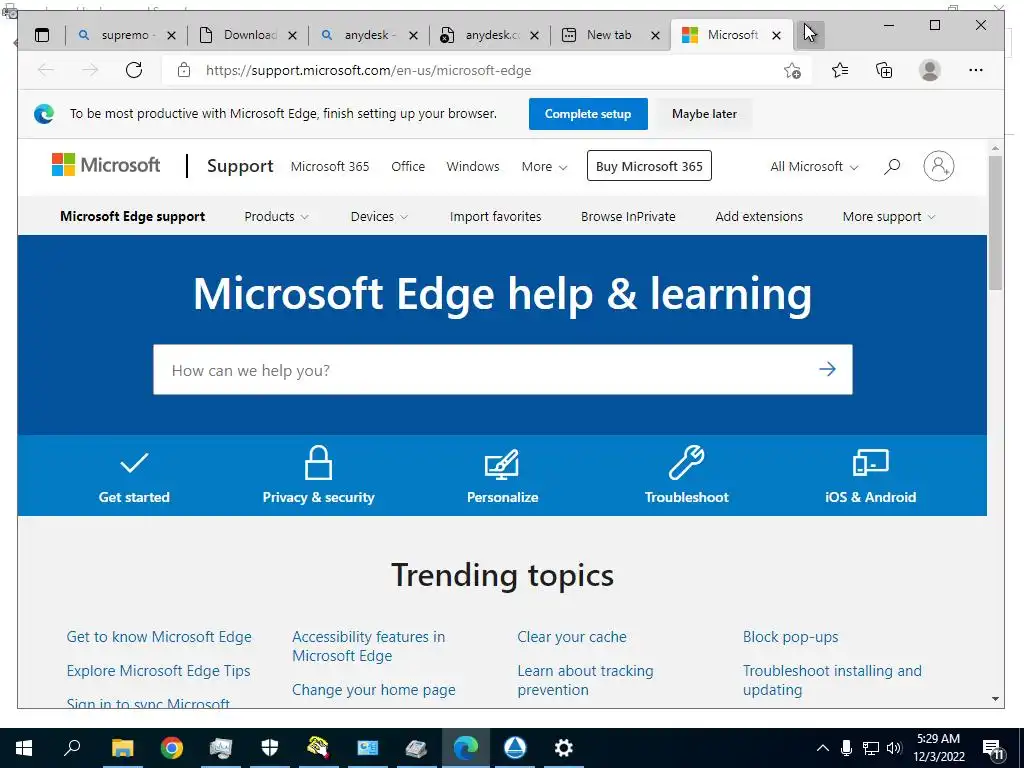Click the Maybe later button
1024x768 pixels.
click(x=704, y=114)
